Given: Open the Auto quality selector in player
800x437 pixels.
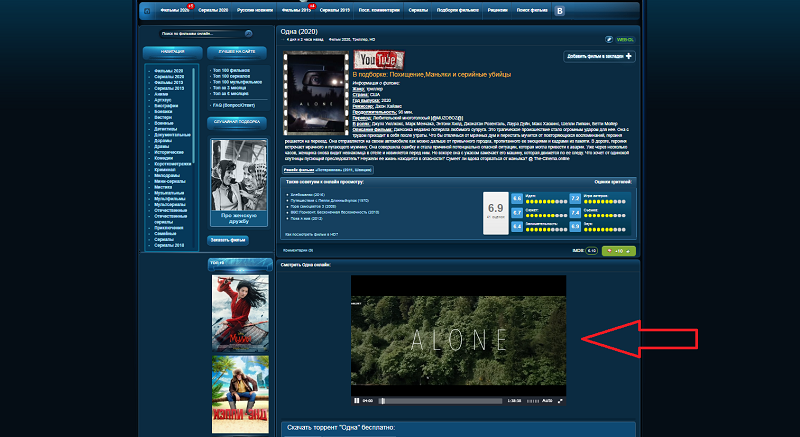Looking at the screenshot, I should (x=547, y=401).
